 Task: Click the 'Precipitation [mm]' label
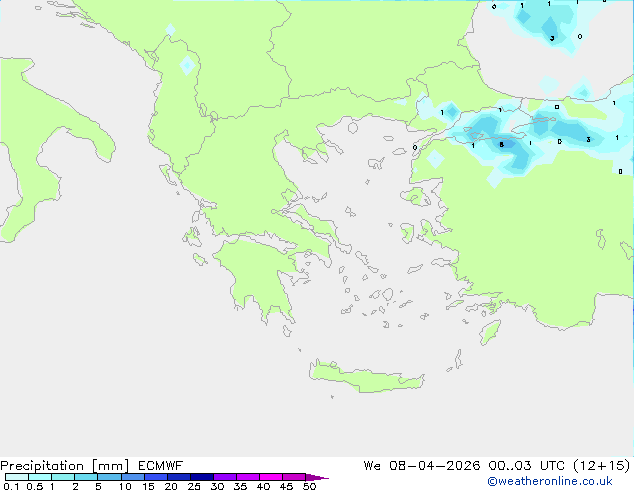64,466
